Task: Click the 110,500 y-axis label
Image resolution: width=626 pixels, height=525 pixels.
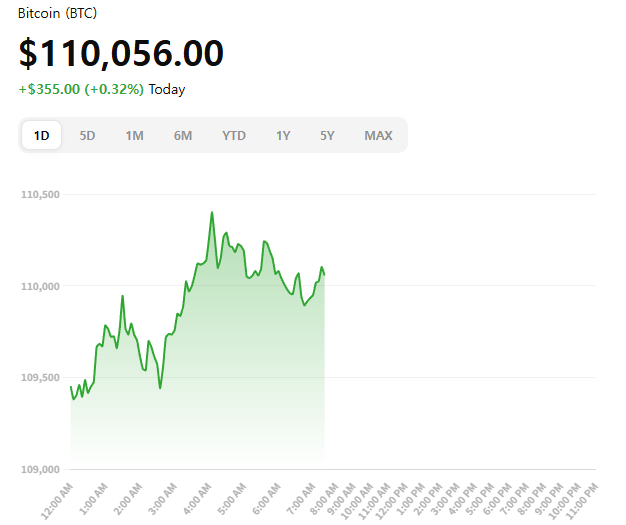Action: tap(40, 194)
